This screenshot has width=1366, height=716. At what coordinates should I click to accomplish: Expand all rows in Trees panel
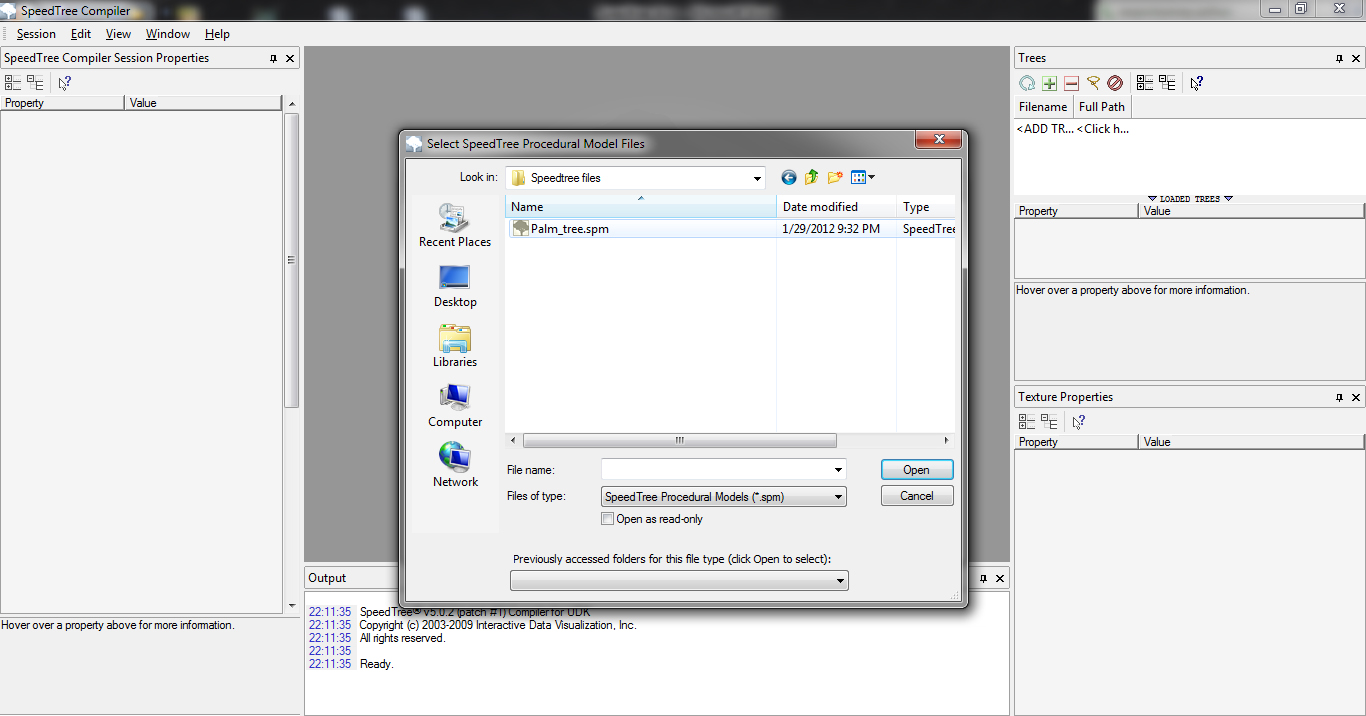pos(1145,84)
